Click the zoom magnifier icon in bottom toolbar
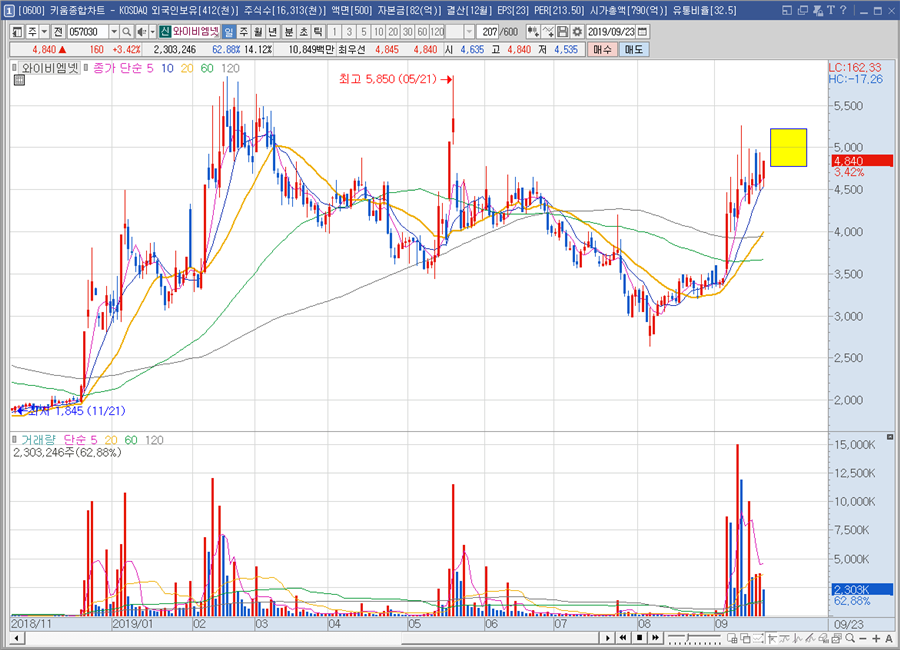 (850, 638)
